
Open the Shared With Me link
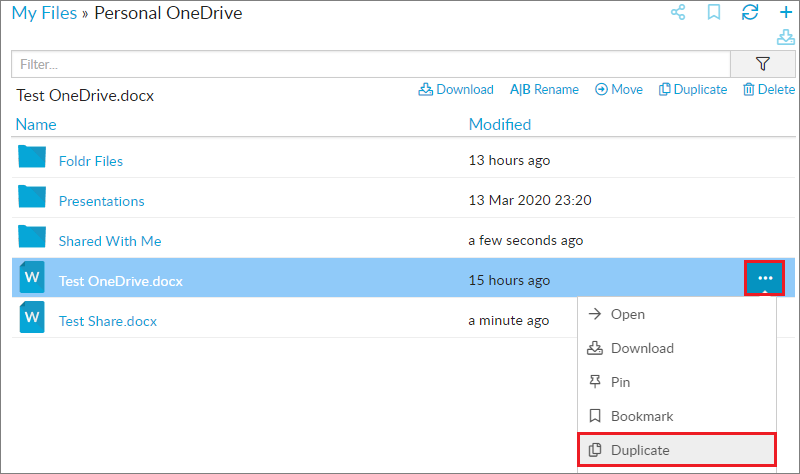(x=110, y=241)
